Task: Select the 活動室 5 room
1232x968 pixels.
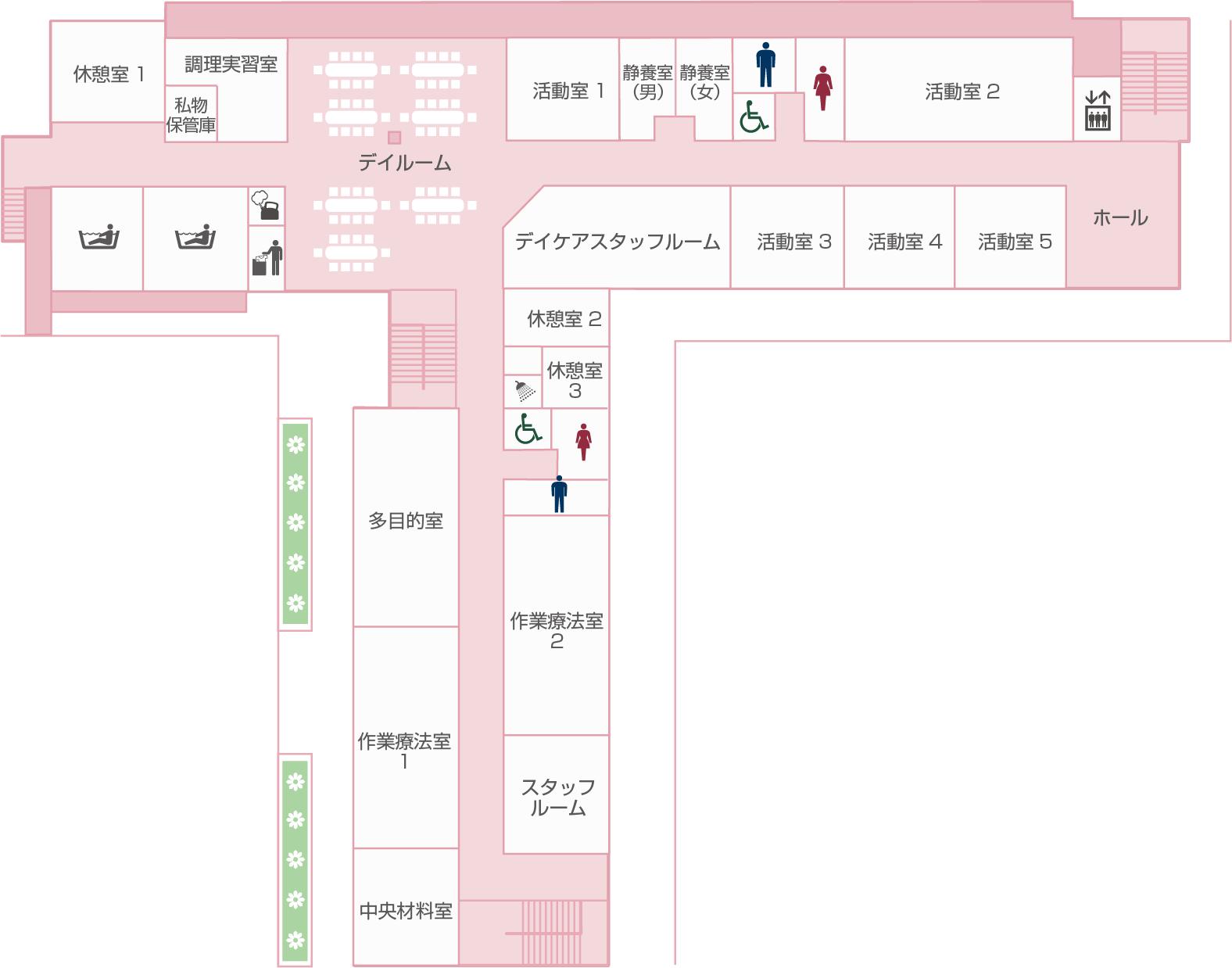Action: tap(1011, 238)
